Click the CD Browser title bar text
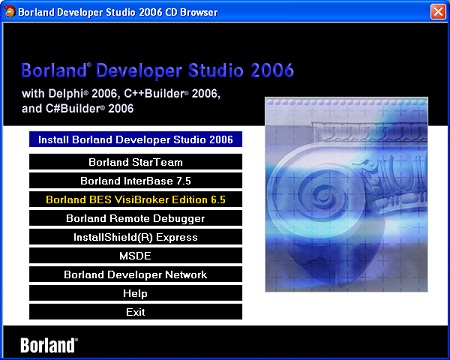This screenshot has height=360, width=450. (x=118, y=12)
